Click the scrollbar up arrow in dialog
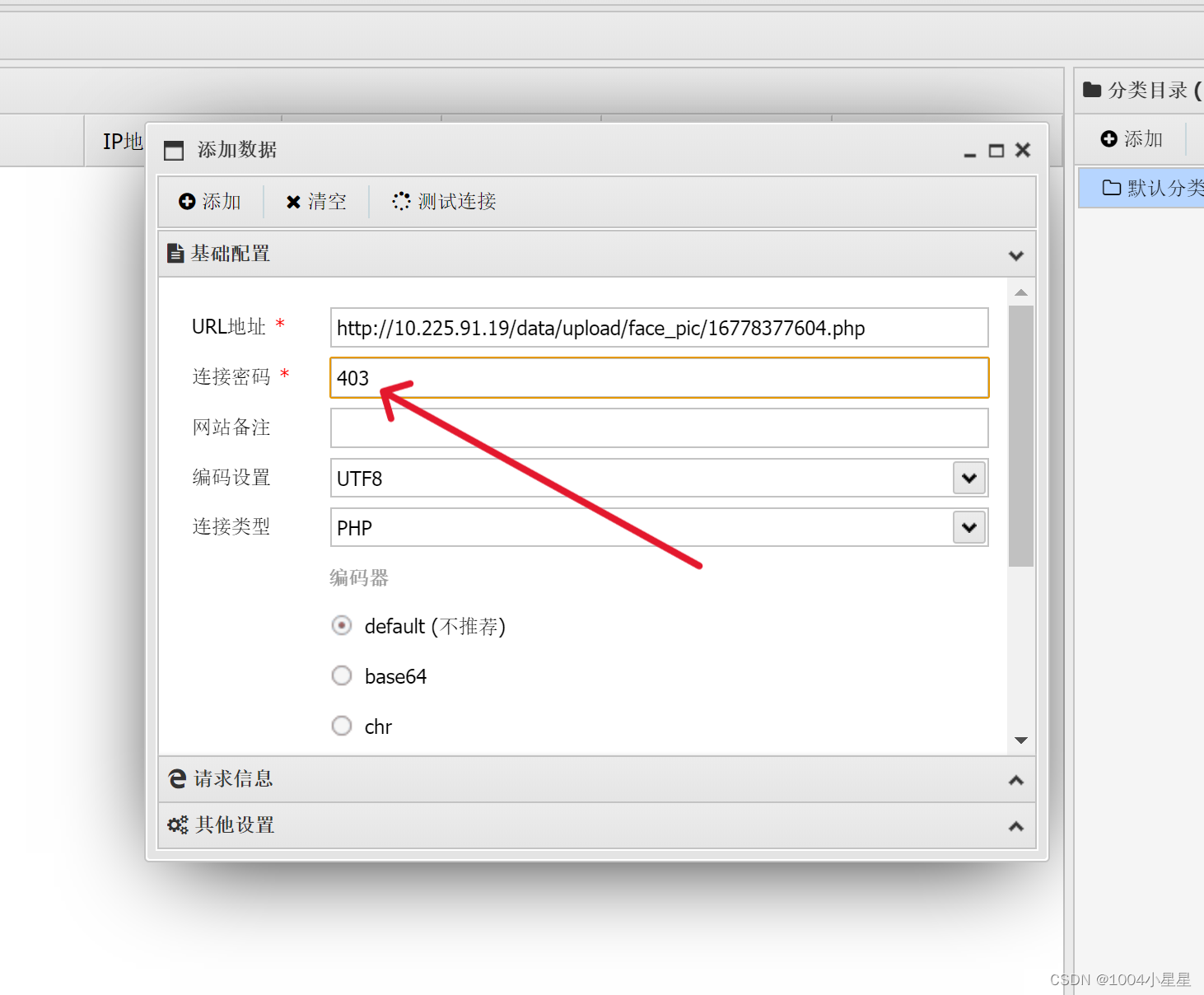Viewport: 1204px width, 995px height. 1021,292
